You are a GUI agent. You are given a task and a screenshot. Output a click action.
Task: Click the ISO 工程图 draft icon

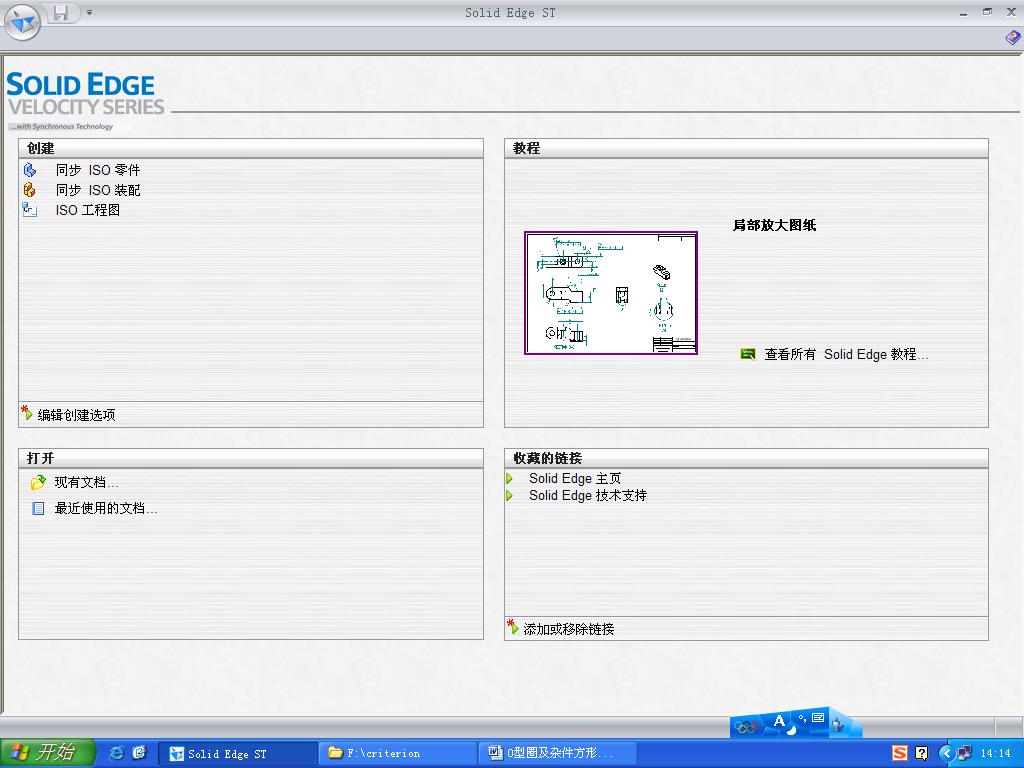[x=30, y=210]
